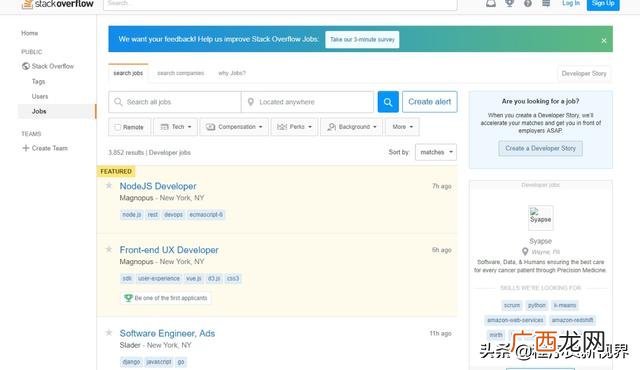This screenshot has width=640, height=370.
Task: Focus the top site search box
Action: (x=280, y=4)
